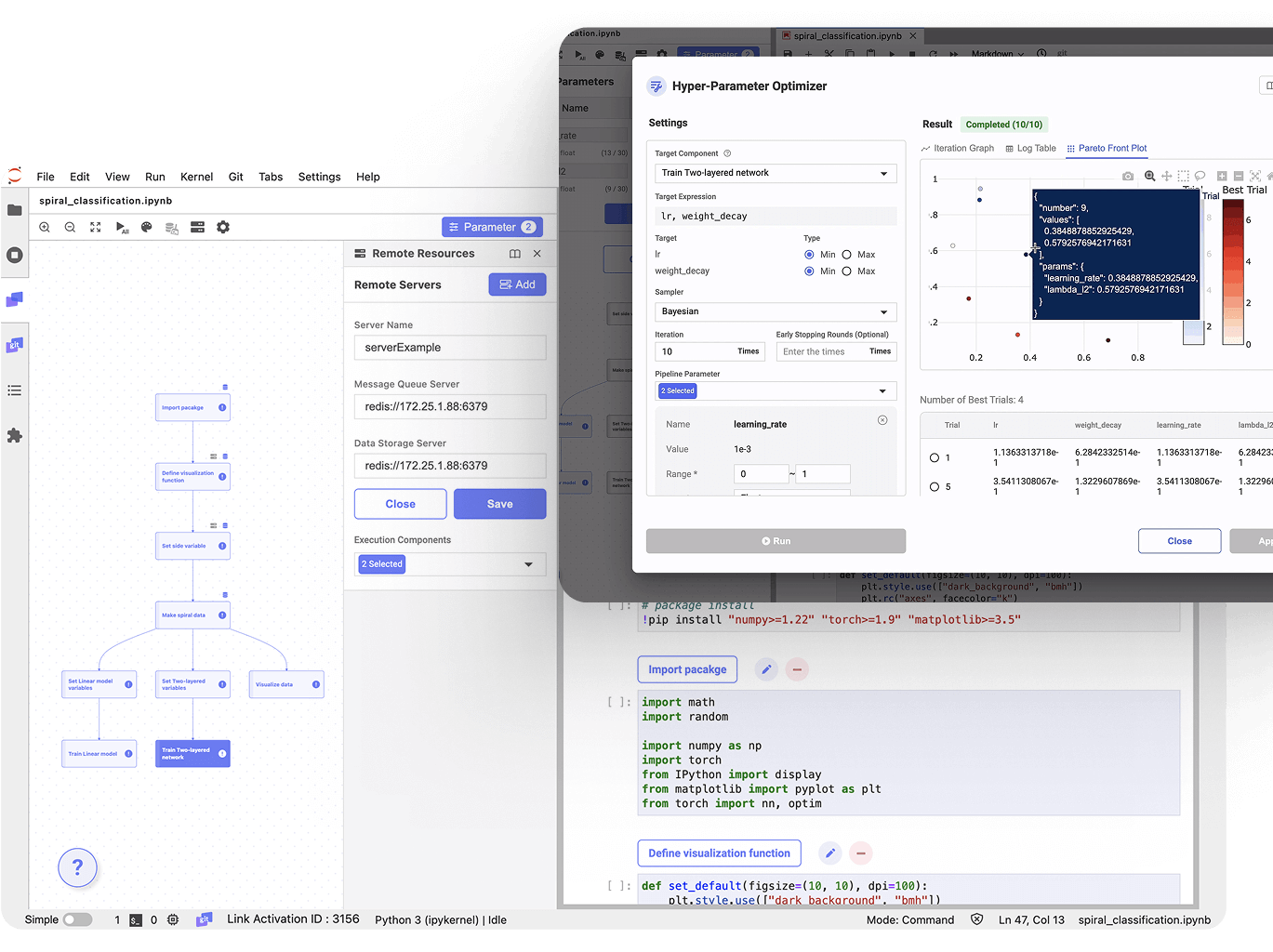Select Max radio for lr target
Viewport: 1273px width, 952px height.
point(847,255)
